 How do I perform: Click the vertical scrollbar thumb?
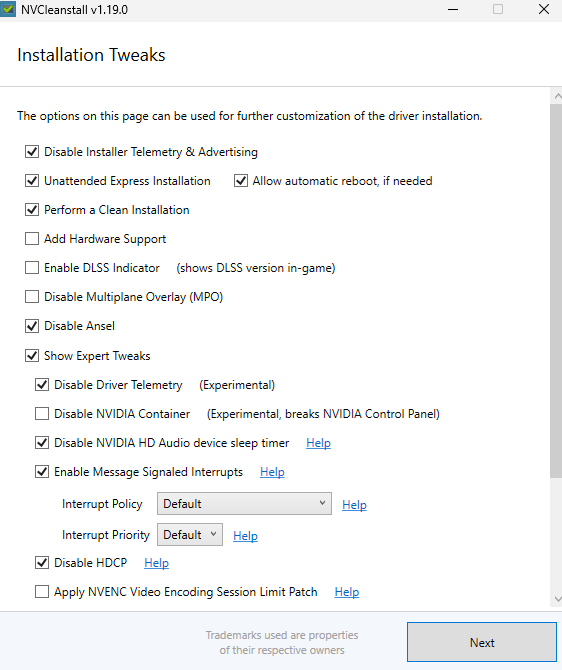556,291
